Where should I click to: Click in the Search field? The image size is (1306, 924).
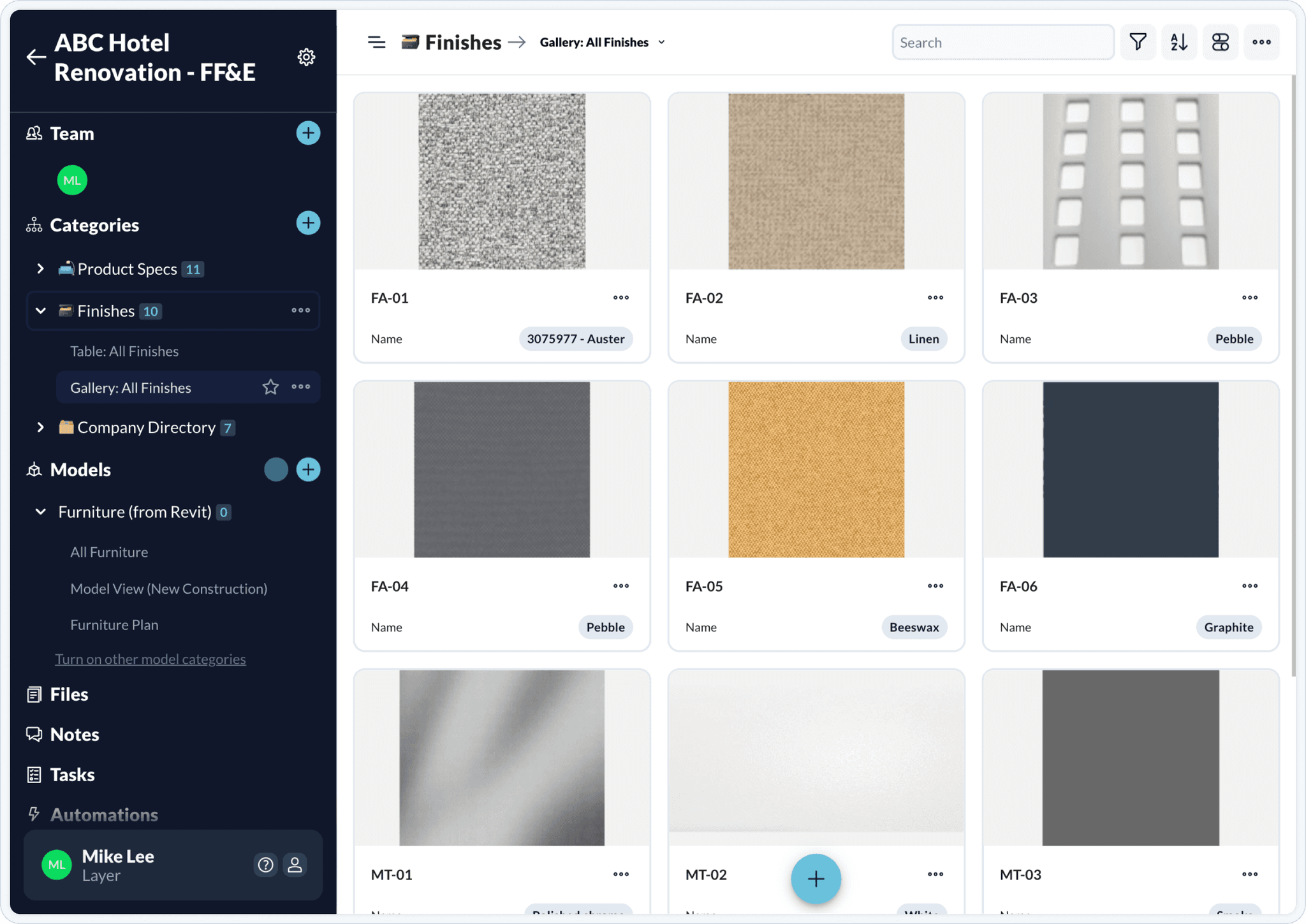pyautogui.click(x=1002, y=42)
